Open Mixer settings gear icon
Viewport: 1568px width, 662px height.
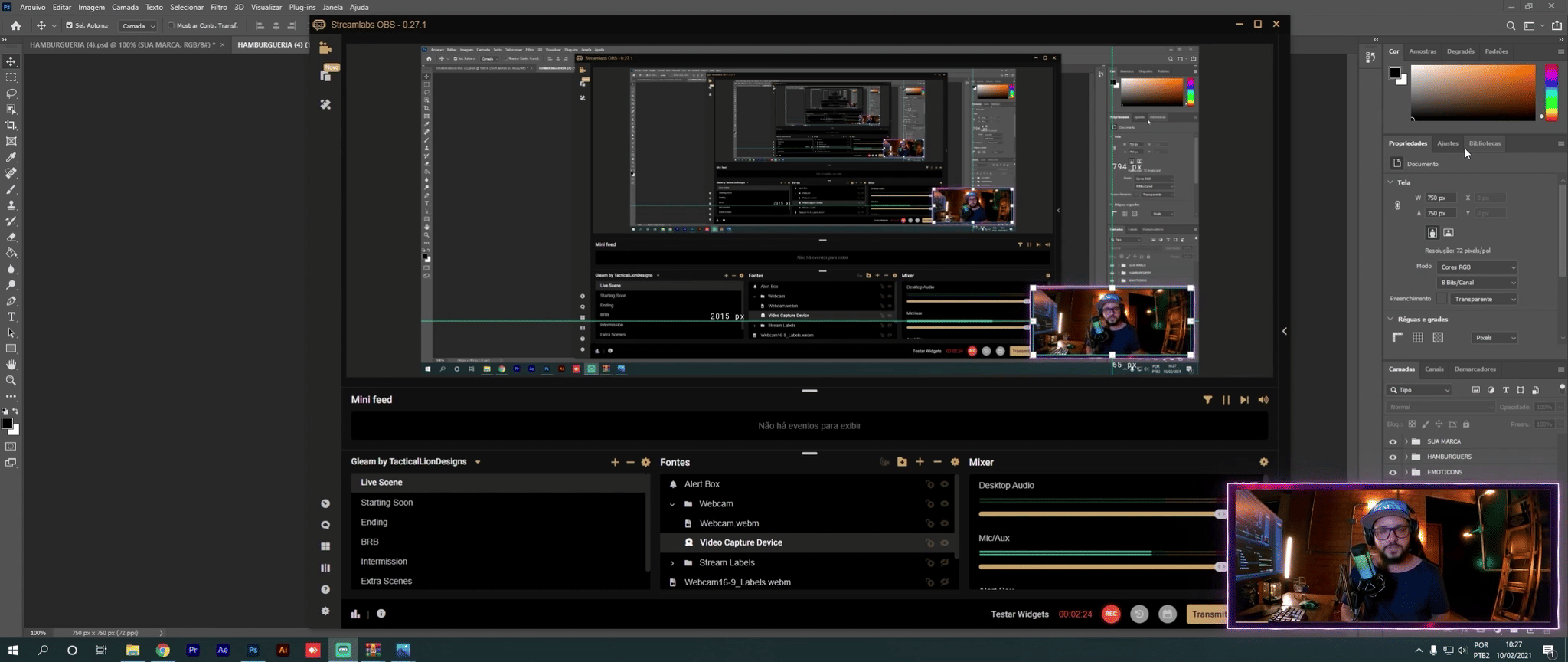[x=1263, y=462]
